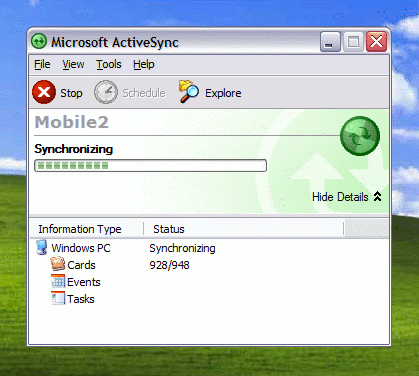The height and width of the screenshot is (376, 419).
Task: Click the Mobile2 device name
Action: pyautogui.click(x=72, y=122)
